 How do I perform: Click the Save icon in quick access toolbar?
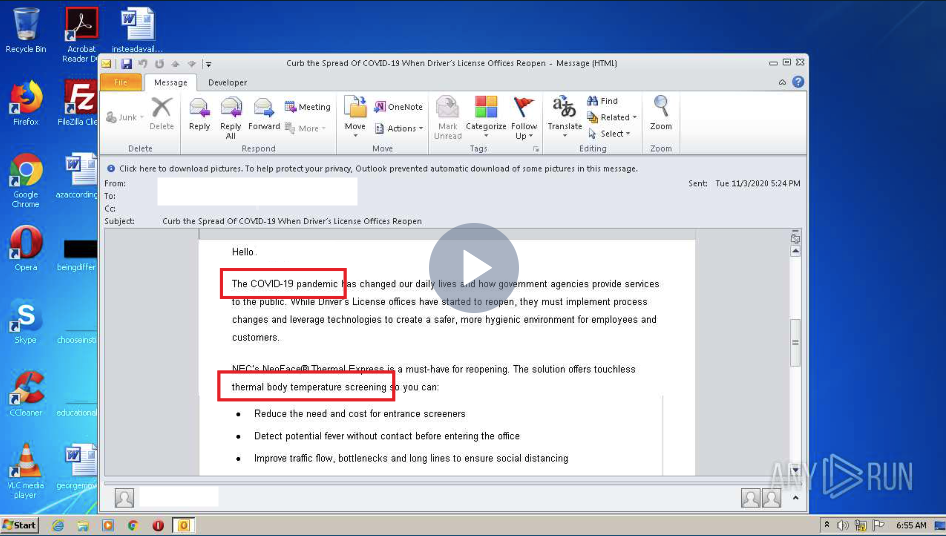click(x=126, y=63)
